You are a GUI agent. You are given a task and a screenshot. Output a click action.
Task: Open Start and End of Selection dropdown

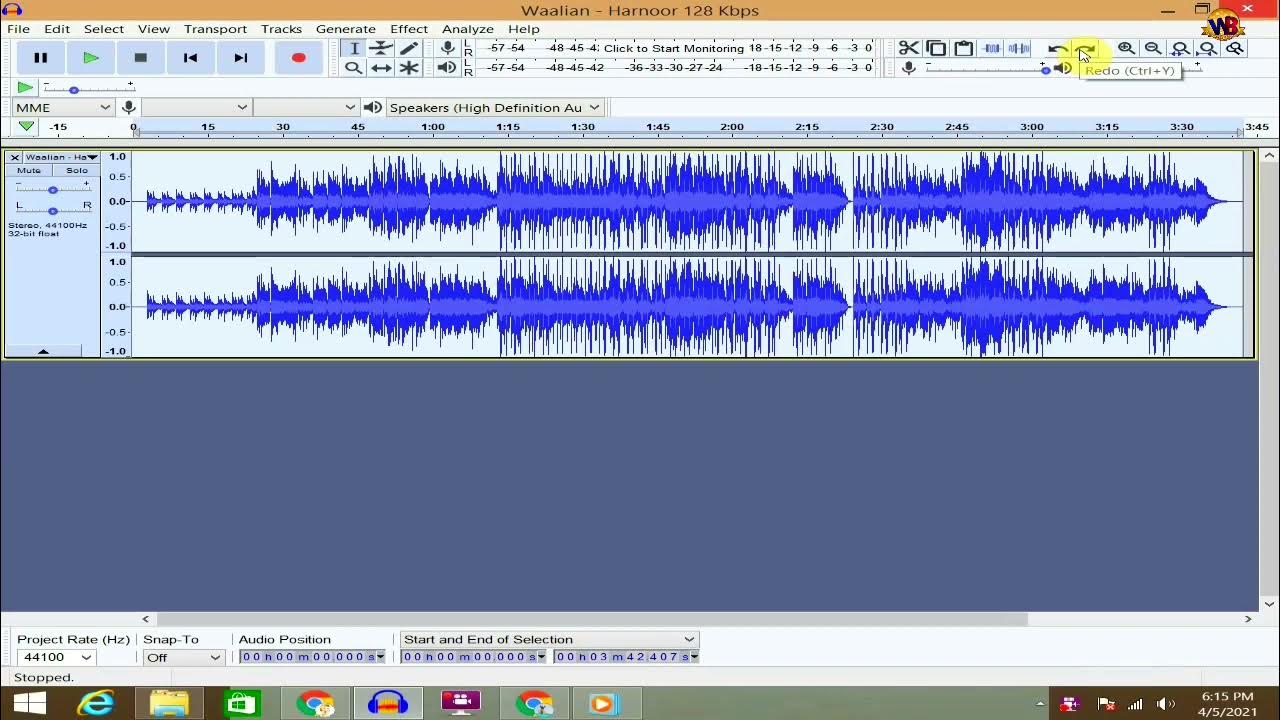click(548, 639)
